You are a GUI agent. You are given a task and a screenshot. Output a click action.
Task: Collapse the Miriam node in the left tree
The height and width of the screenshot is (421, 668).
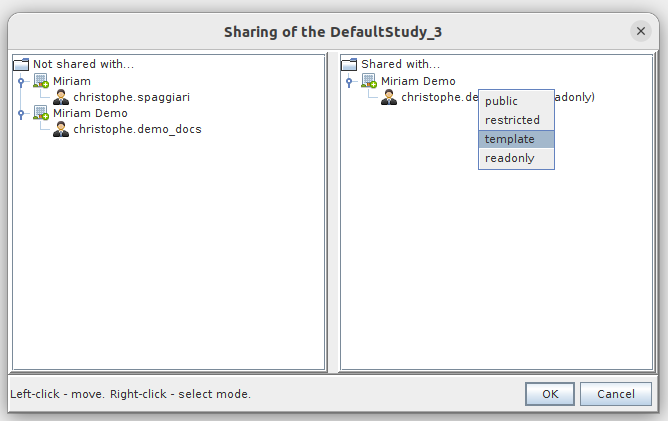(21, 81)
